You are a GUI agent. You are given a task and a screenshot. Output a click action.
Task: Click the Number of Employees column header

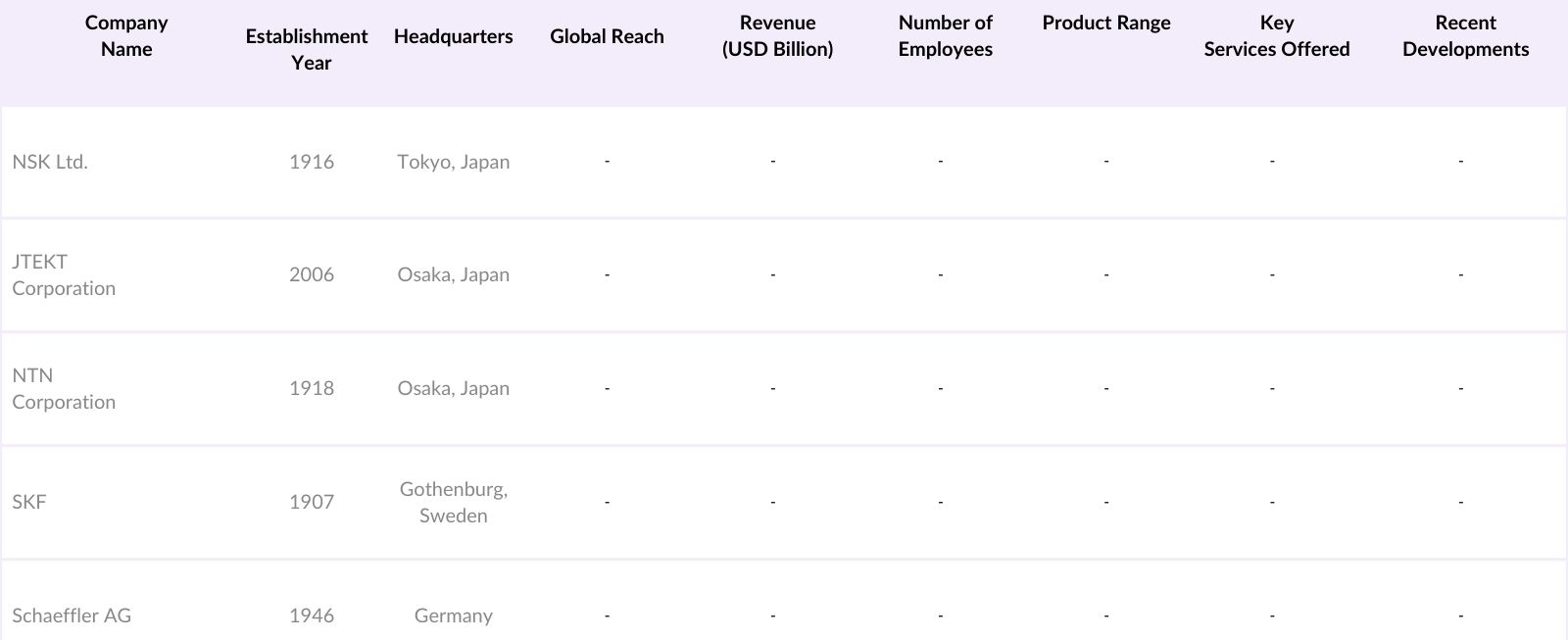tap(946, 36)
